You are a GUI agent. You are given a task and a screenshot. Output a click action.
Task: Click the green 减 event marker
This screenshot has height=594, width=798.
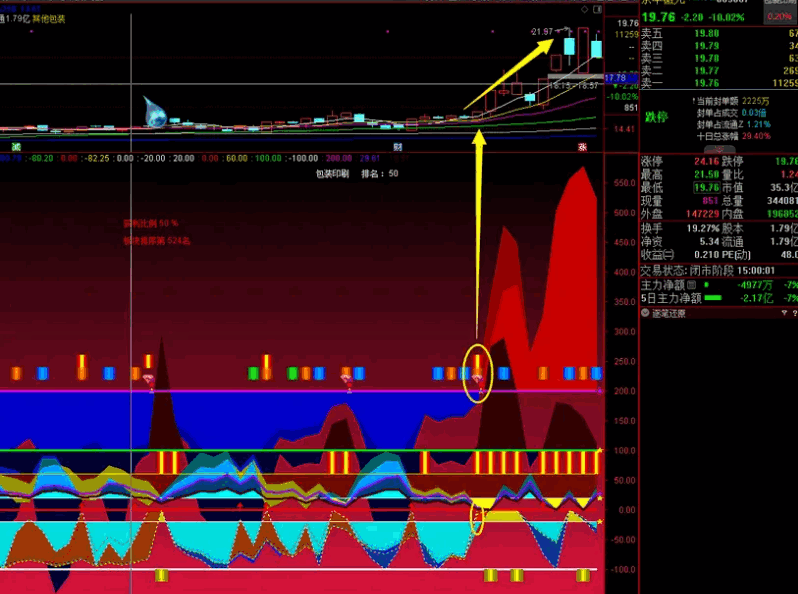(x=16, y=147)
